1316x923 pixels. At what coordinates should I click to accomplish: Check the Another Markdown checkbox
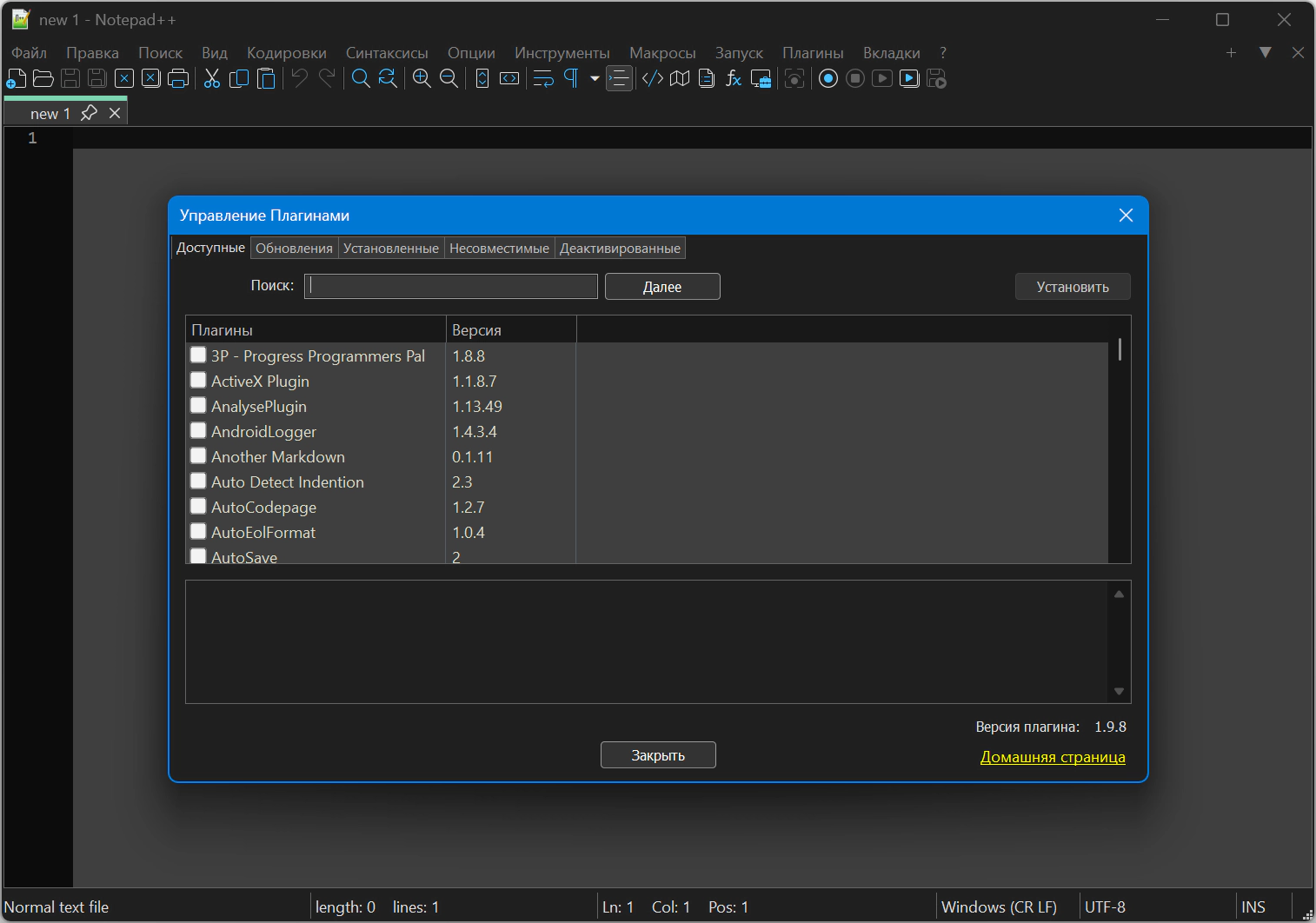click(198, 455)
